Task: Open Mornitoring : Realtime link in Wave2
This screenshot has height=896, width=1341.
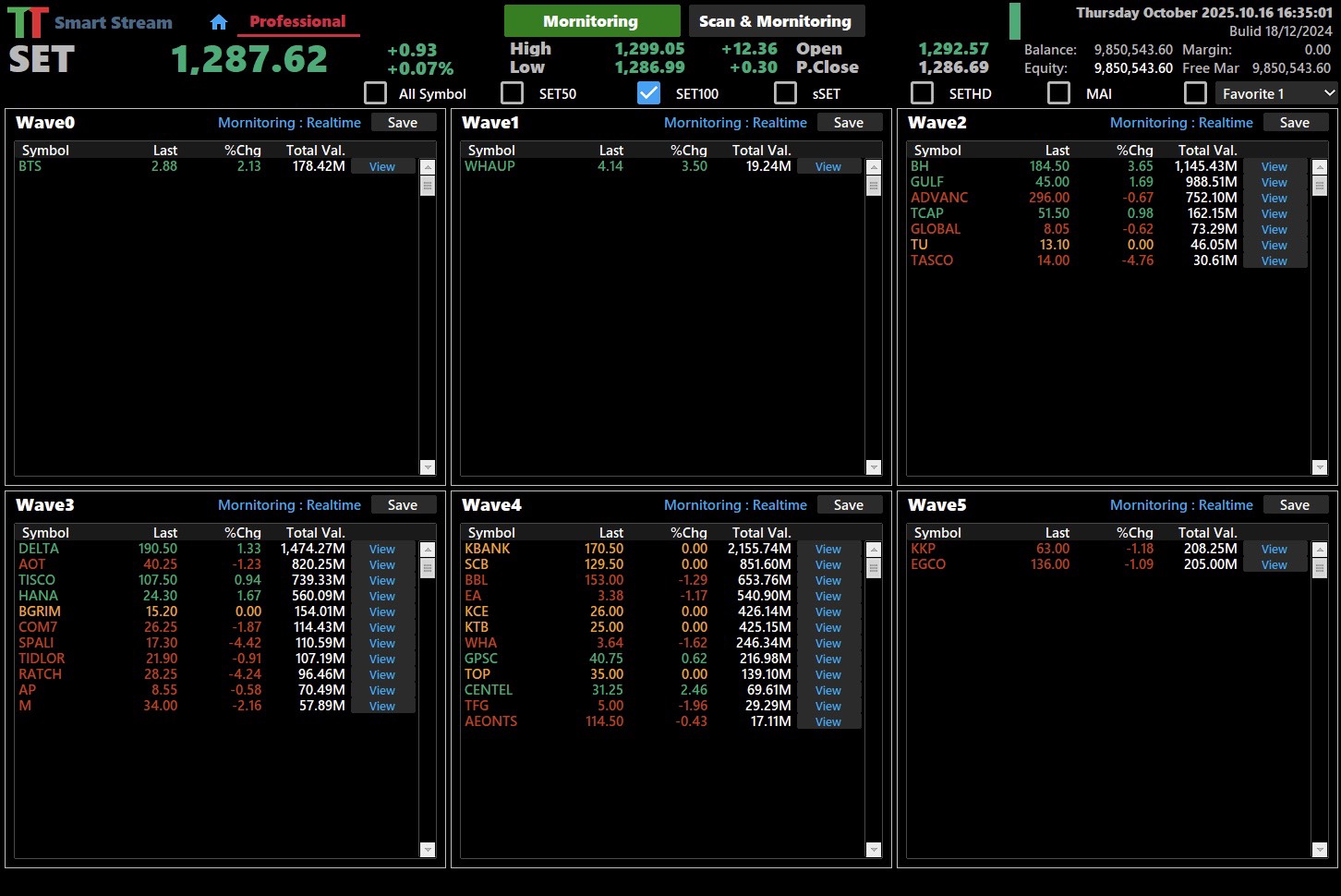Action: pyautogui.click(x=1181, y=123)
